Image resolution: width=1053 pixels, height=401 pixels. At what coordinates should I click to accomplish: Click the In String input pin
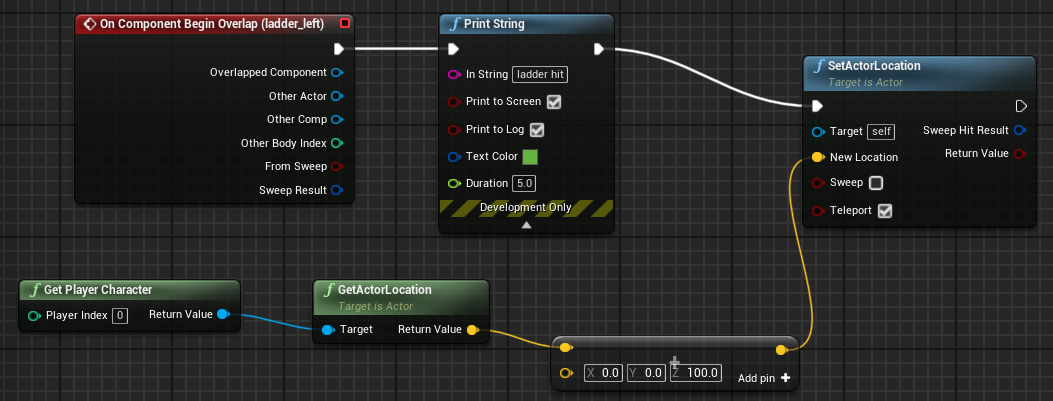click(453, 74)
